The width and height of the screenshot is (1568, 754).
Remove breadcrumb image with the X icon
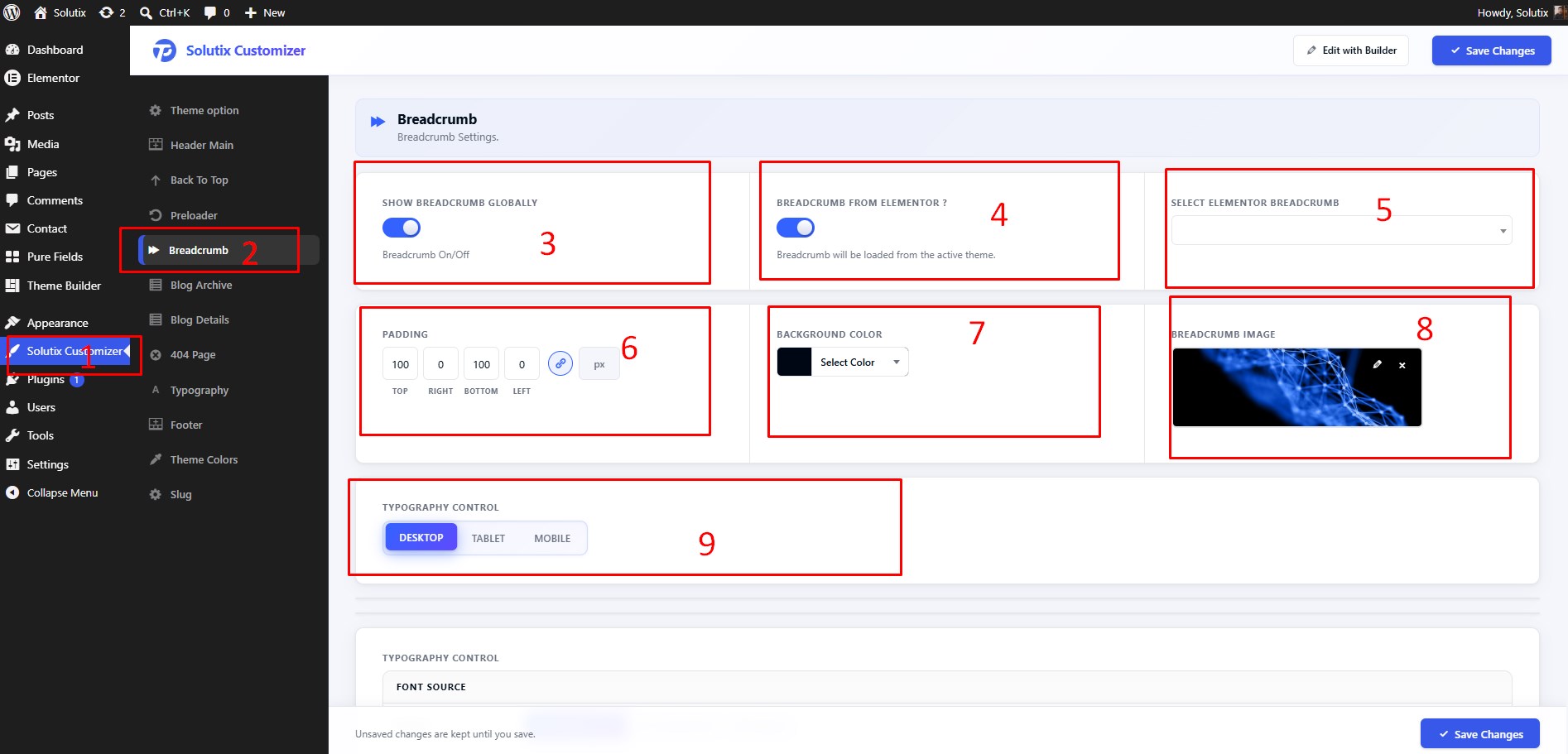1402,365
